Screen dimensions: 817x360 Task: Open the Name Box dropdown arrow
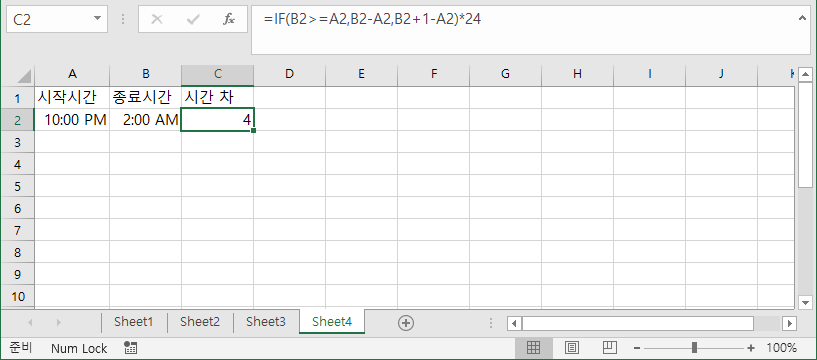(x=97, y=19)
